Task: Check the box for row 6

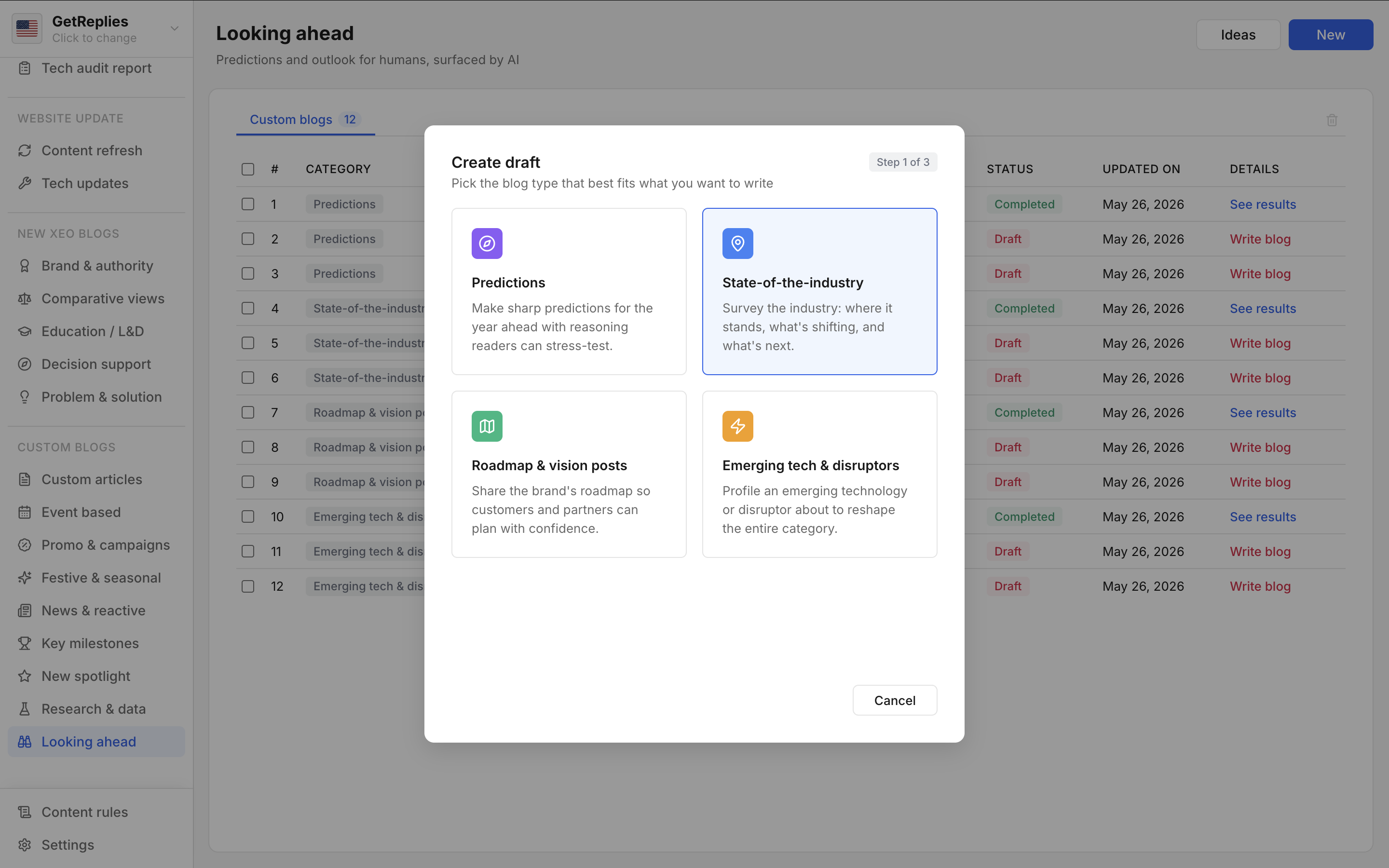Action: [x=248, y=378]
